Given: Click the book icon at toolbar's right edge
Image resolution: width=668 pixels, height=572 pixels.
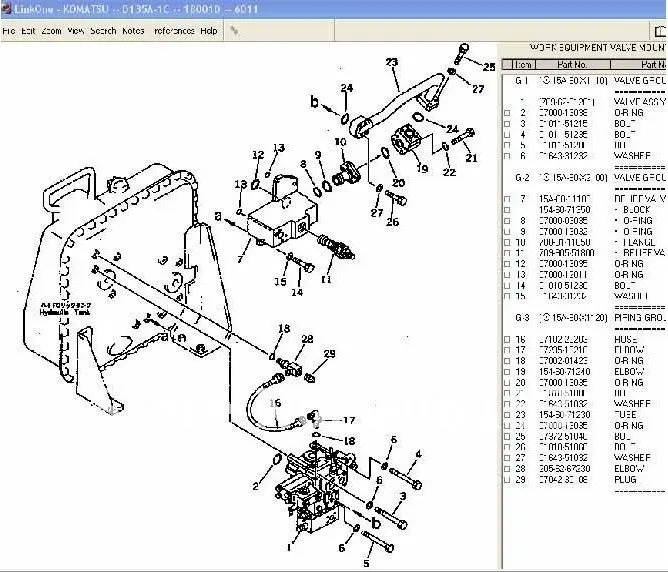Looking at the screenshot, I should (660, 31).
